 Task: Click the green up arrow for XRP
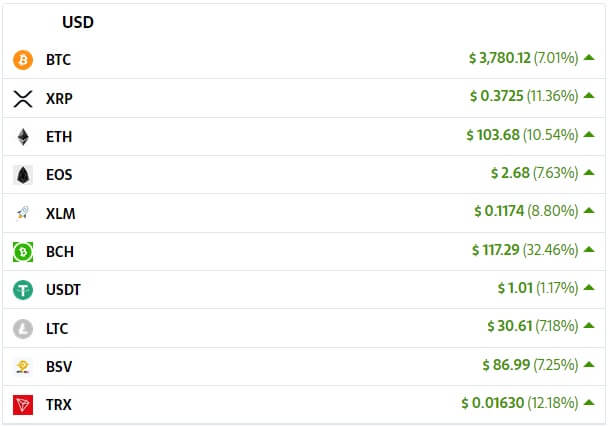[x=589, y=95]
